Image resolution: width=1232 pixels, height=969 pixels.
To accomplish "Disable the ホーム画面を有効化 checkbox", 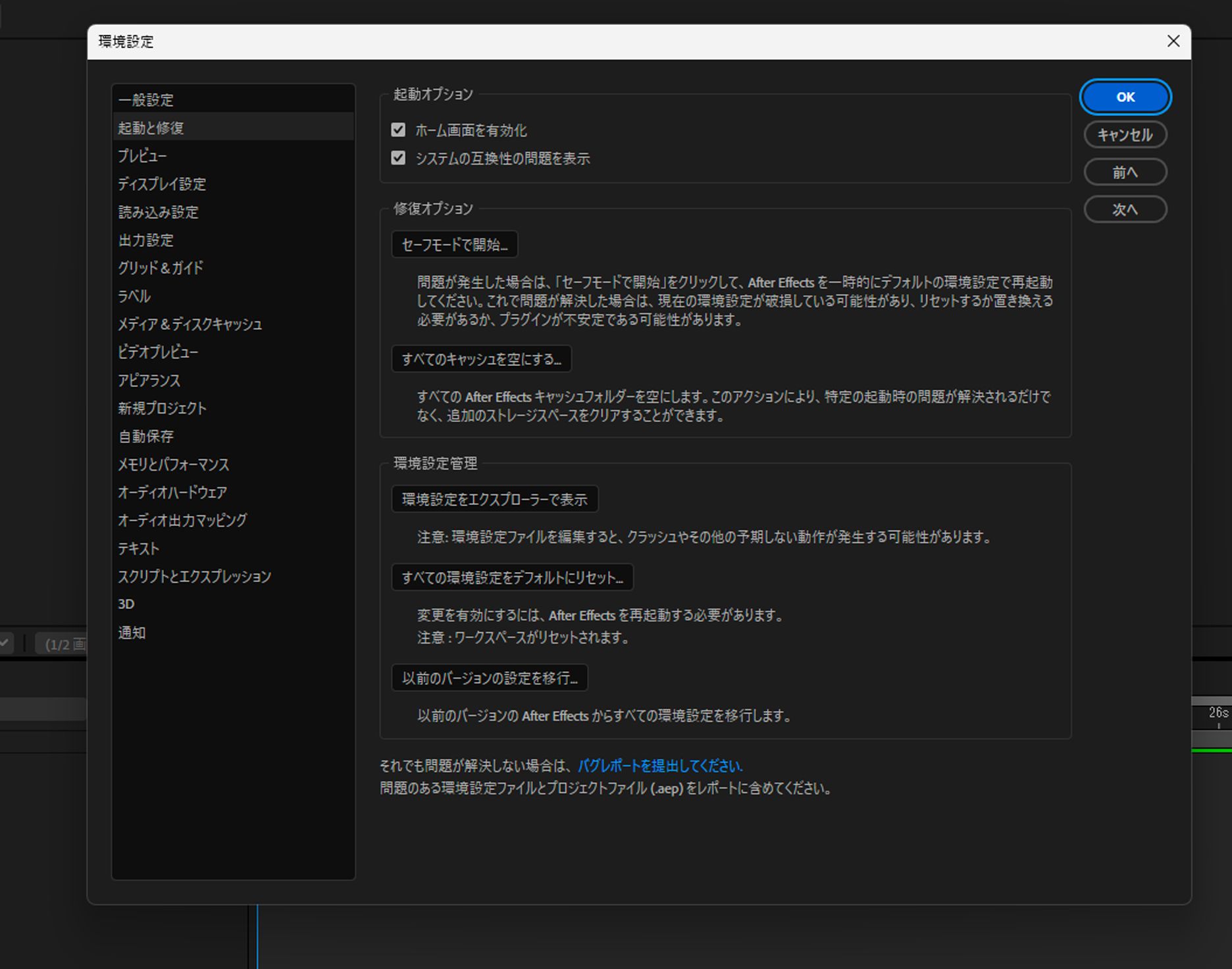I will coord(398,130).
